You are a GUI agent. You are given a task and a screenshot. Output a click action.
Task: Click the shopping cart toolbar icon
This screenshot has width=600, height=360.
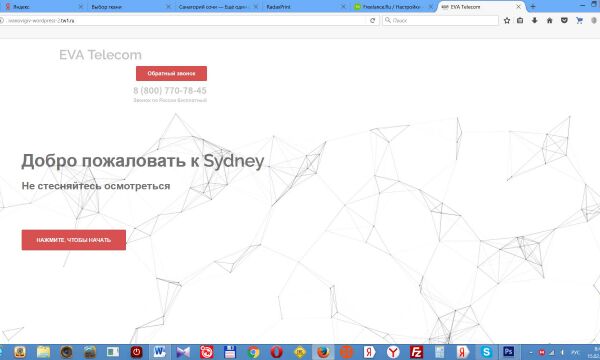pos(579,21)
